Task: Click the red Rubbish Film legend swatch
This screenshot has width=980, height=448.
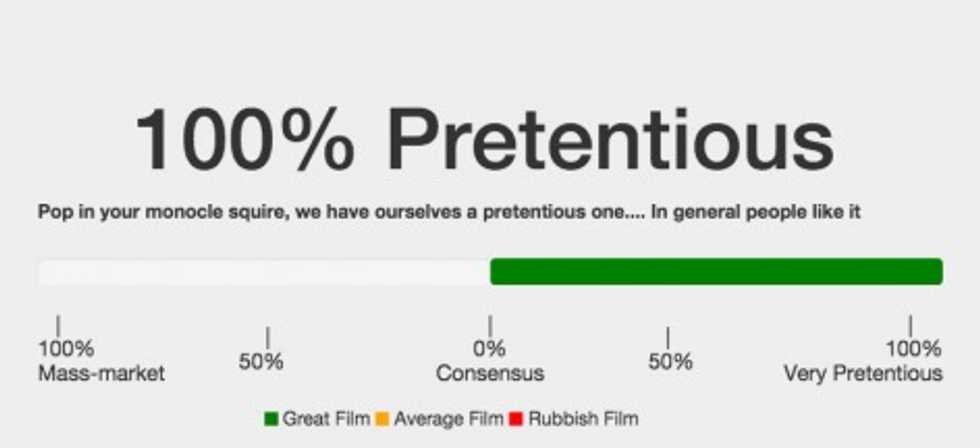Action: (x=516, y=419)
